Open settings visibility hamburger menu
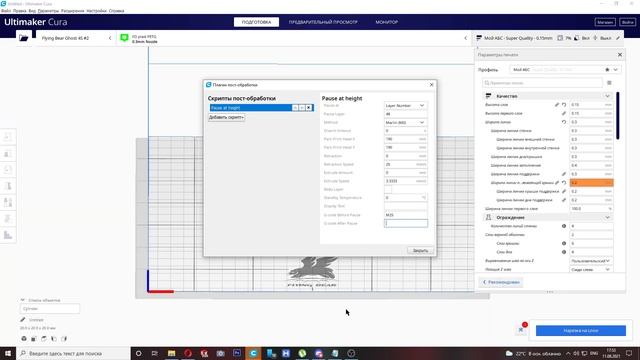The height and width of the screenshot is (360, 640). tap(609, 83)
